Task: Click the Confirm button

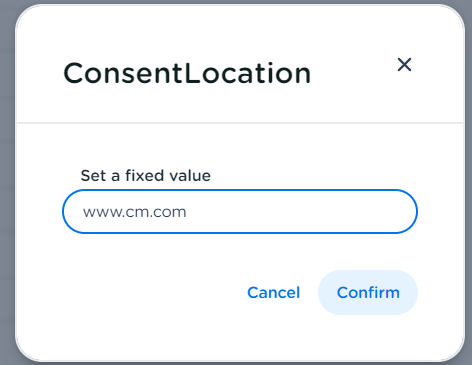Action: click(368, 292)
